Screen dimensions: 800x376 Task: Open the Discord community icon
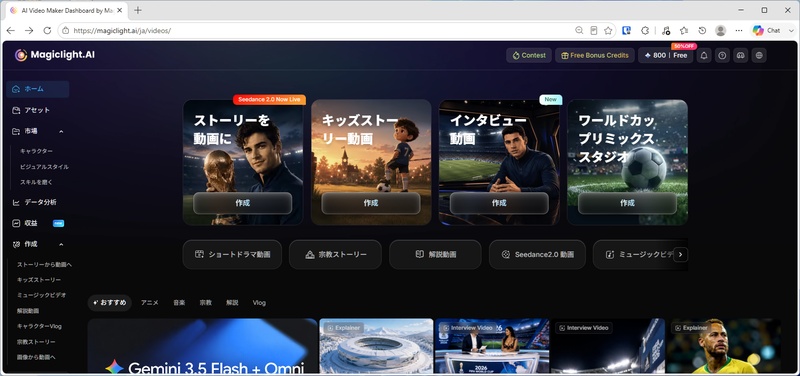740,56
